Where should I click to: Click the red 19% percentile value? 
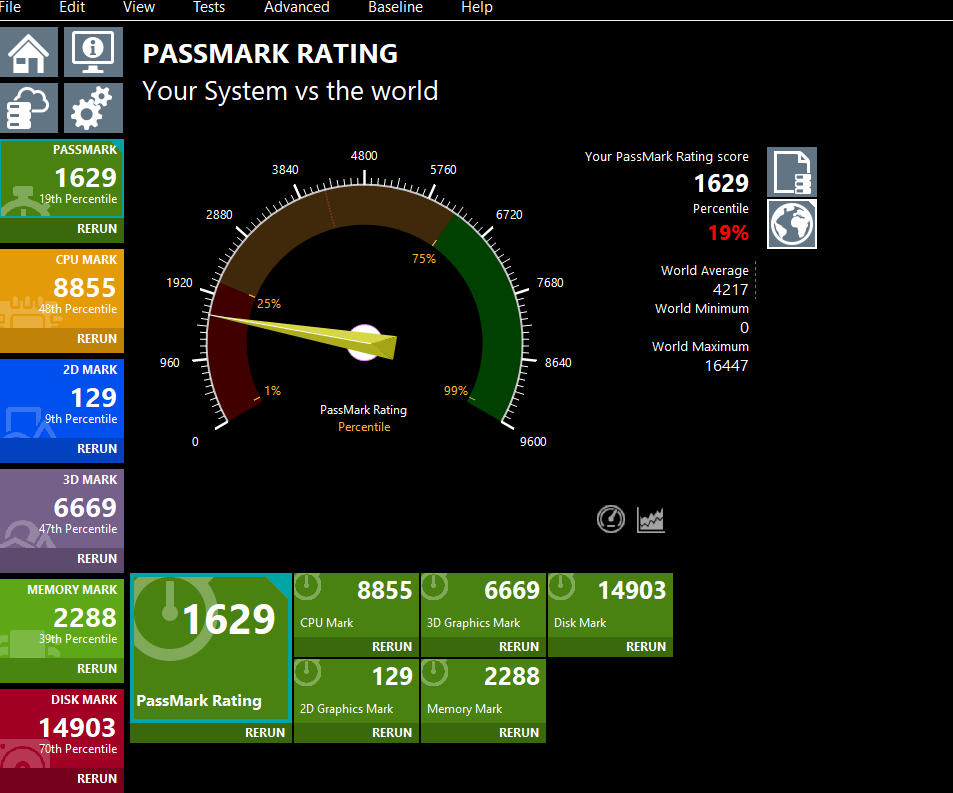pyautogui.click(x=728, y=233)
